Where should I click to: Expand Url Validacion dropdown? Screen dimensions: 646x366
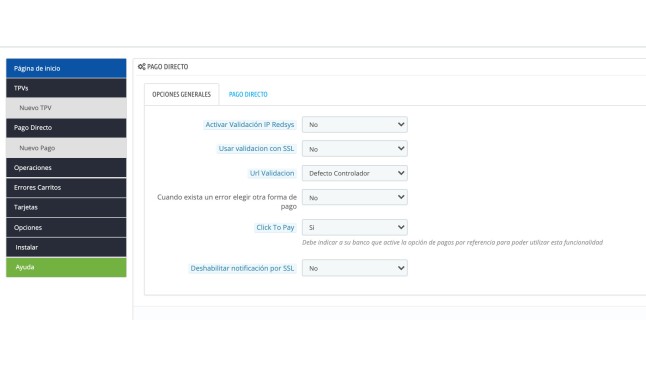pyautogui.click(x=355, y=173)
